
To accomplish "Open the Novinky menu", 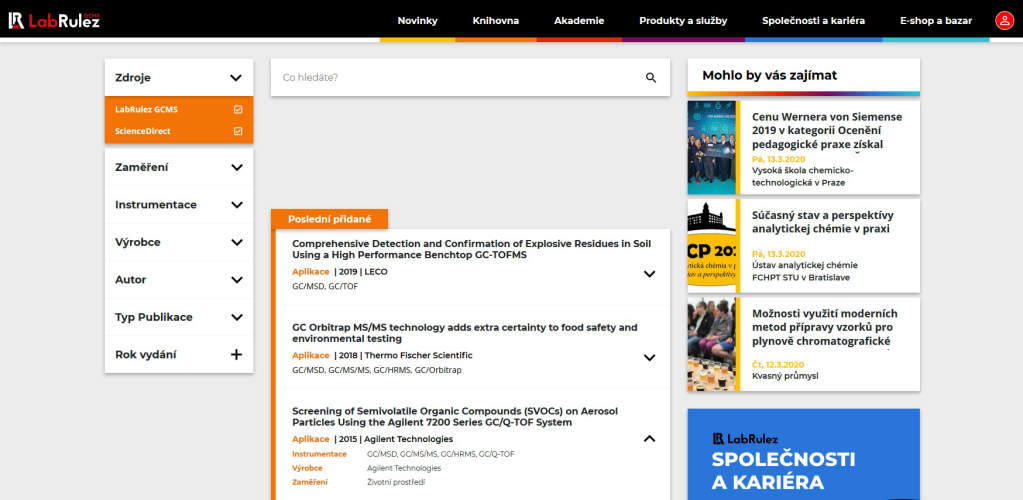I will [418, 21].
